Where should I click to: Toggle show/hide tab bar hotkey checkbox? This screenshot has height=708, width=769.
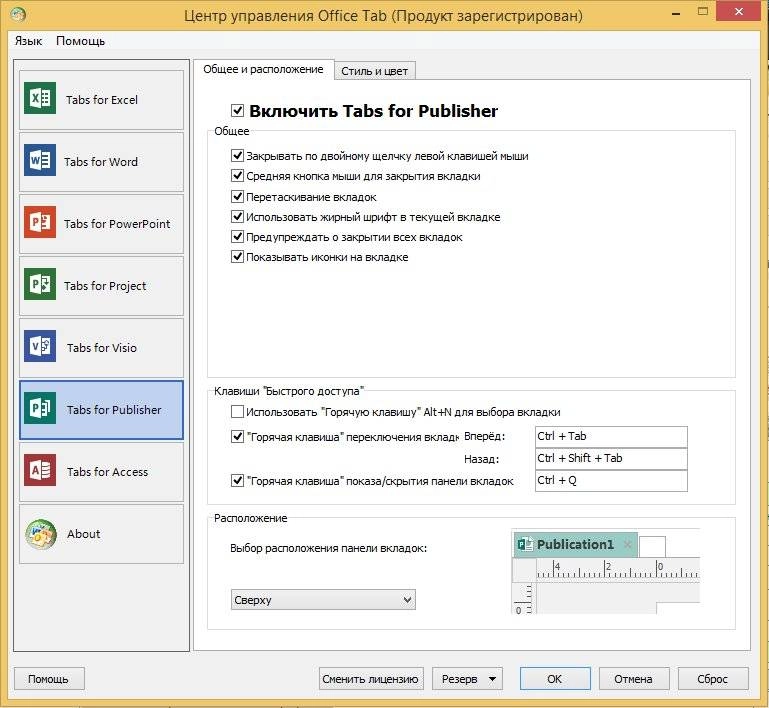237,480
